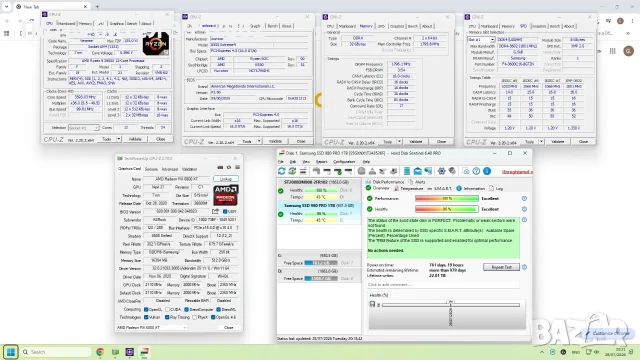Click the refresh icon in Hard Disk Sentinel toolbar
The image size is (640, 360).
pos(281,171)
